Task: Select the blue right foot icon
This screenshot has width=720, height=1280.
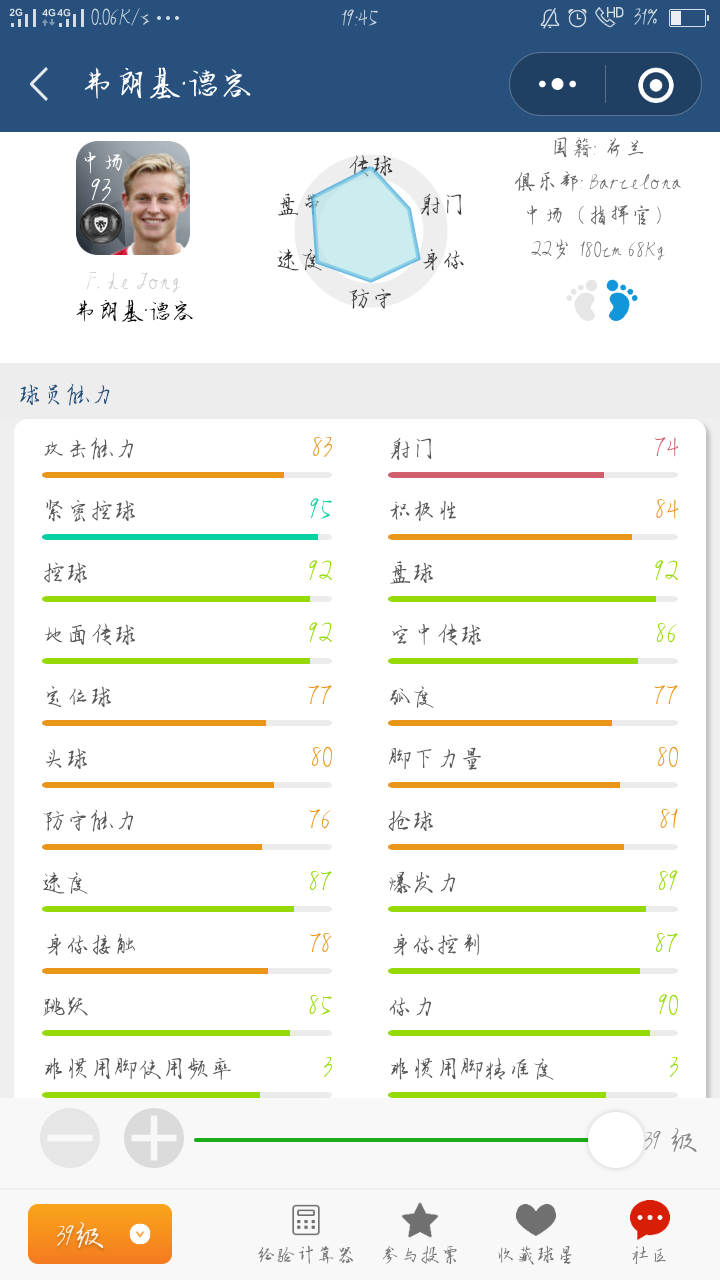Action: (x=621, y=300)
